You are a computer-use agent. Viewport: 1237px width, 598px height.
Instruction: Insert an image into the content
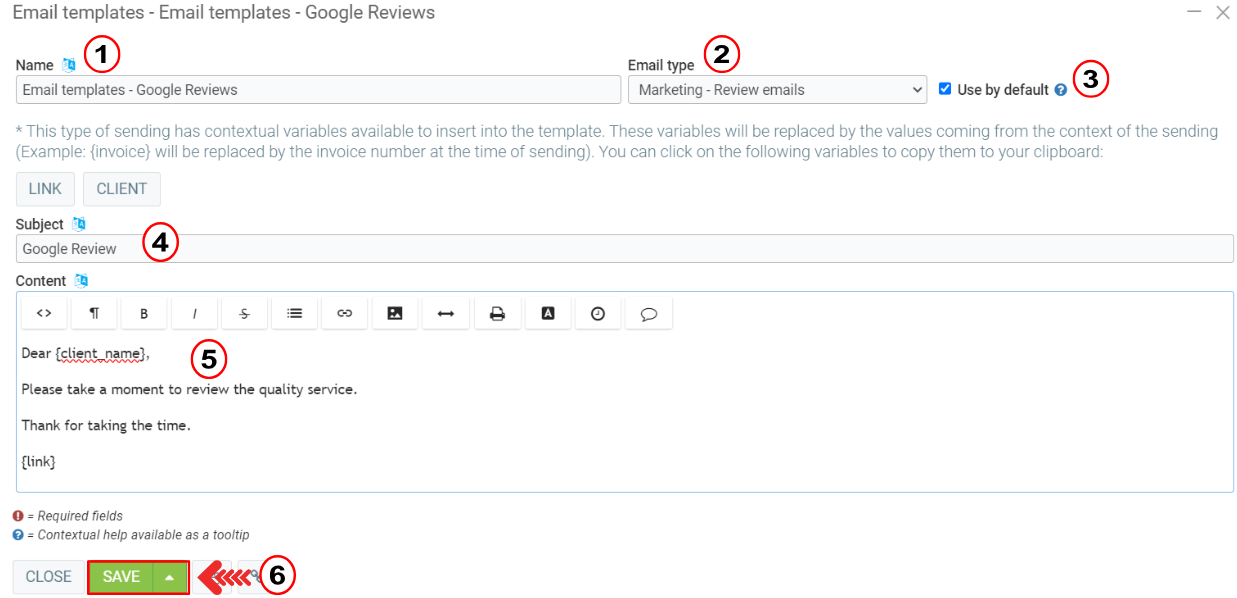(x=395, y=313)
